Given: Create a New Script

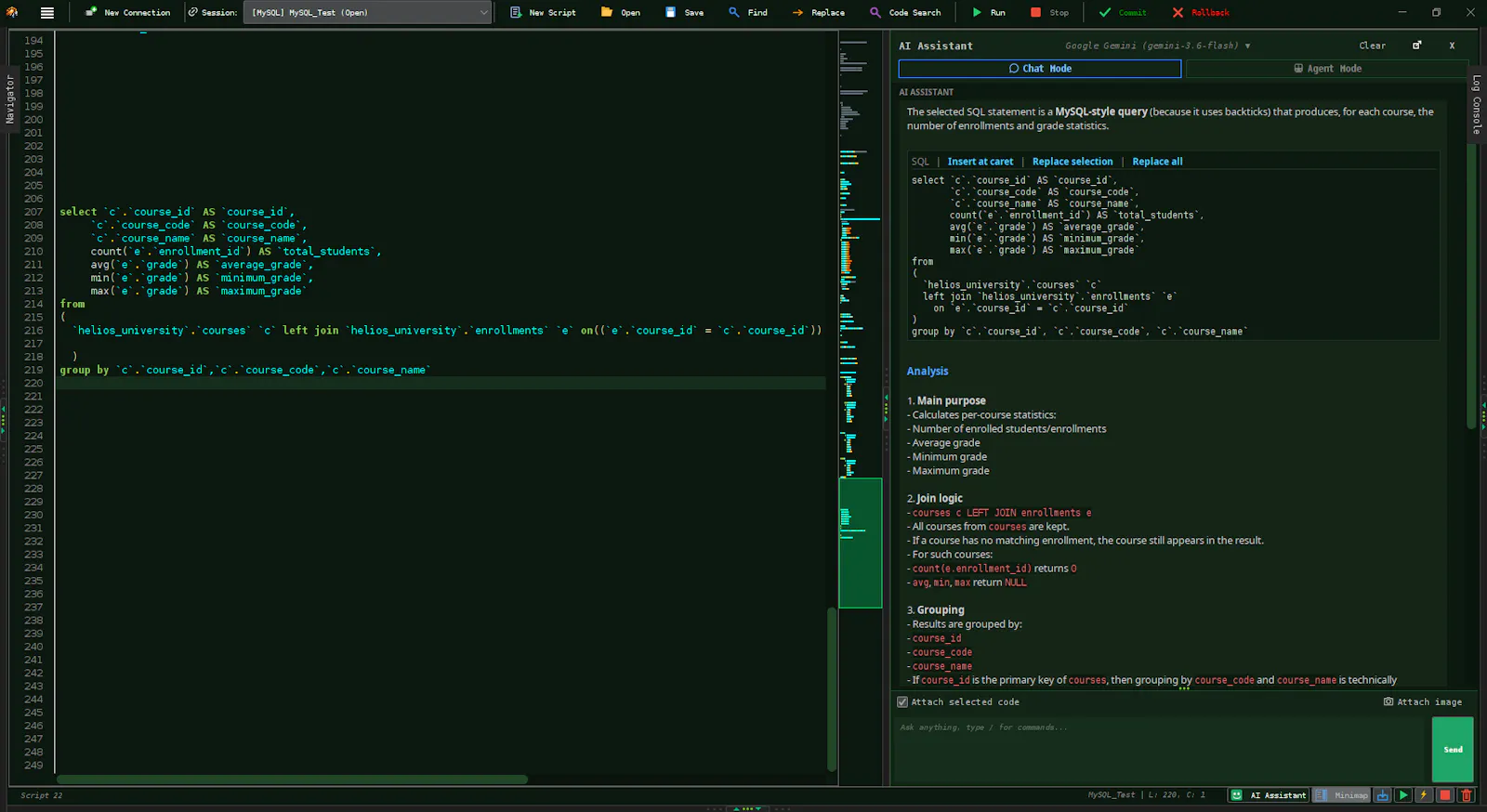Looking at the screenshot, I should (x=543, y=13).
